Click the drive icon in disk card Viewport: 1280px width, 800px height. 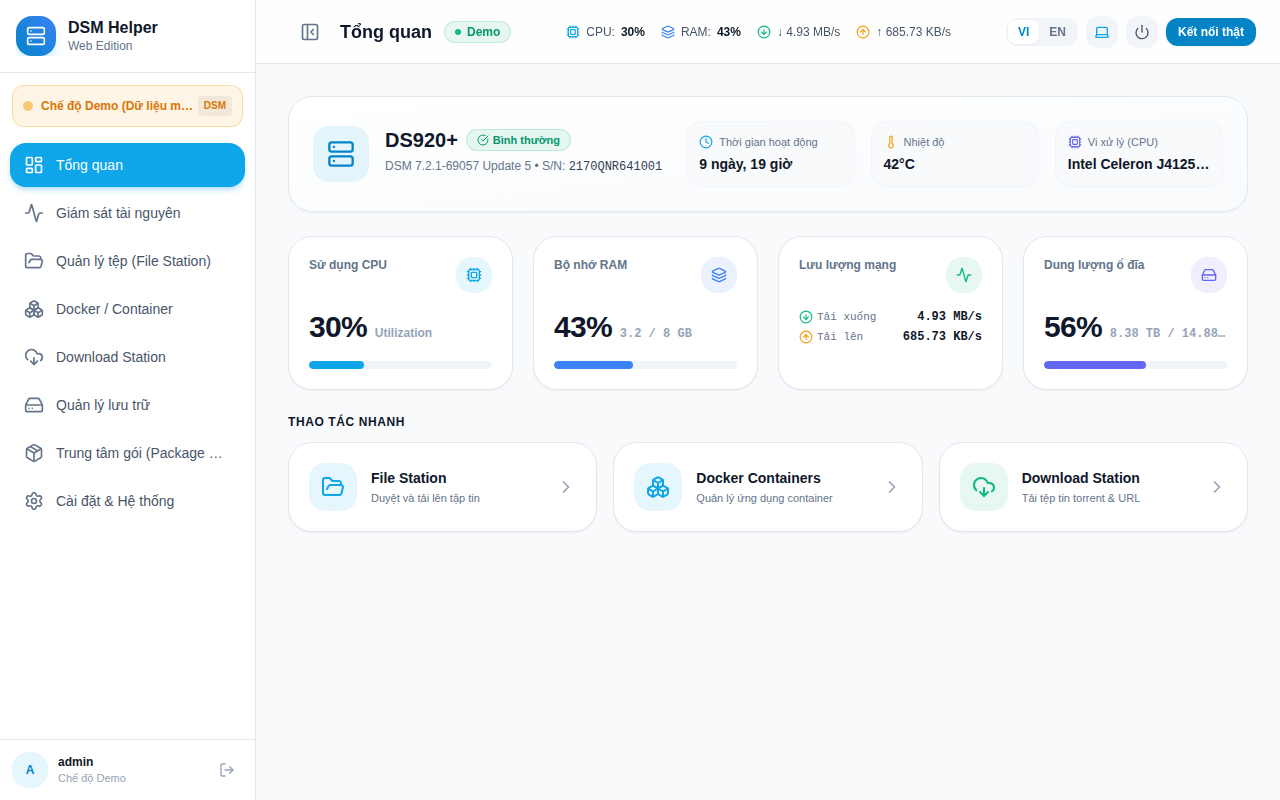tap(1209, 275)
